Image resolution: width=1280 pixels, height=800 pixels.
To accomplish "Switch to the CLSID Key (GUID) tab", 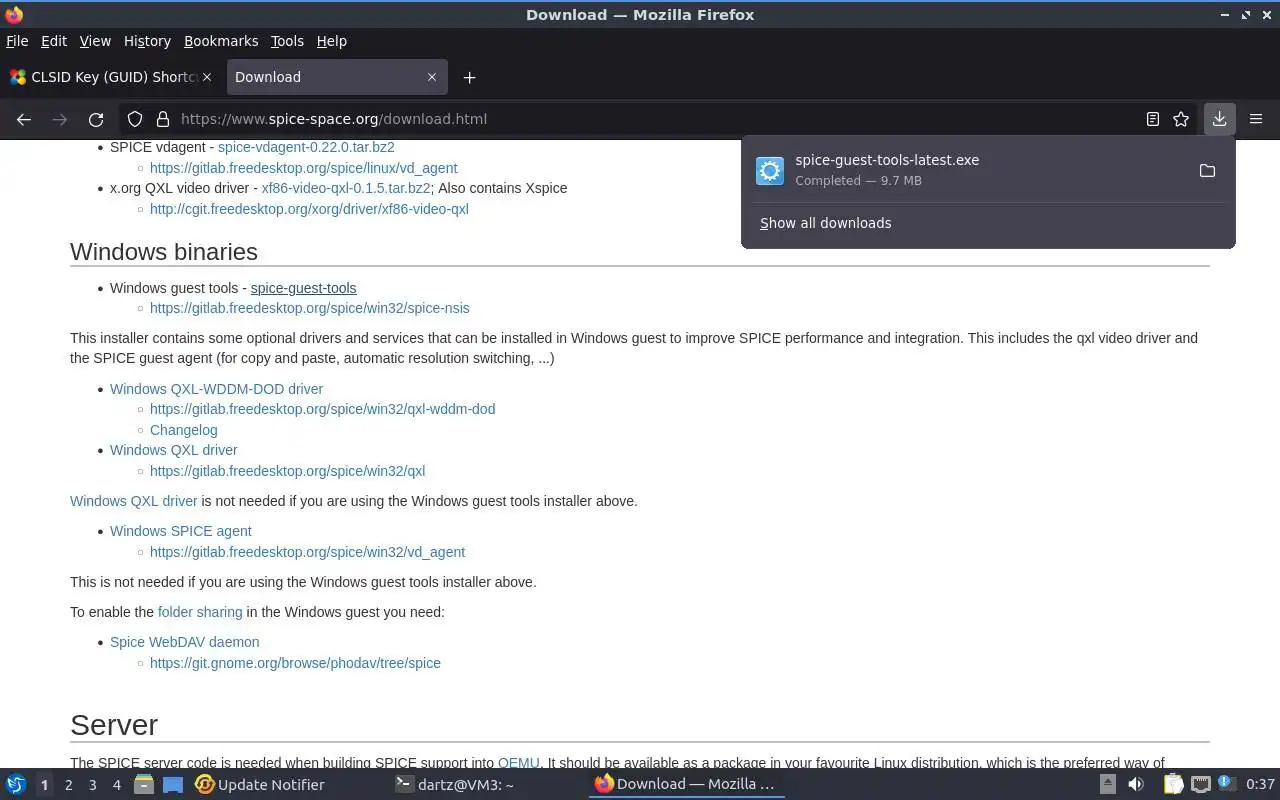I will [110, 77].
